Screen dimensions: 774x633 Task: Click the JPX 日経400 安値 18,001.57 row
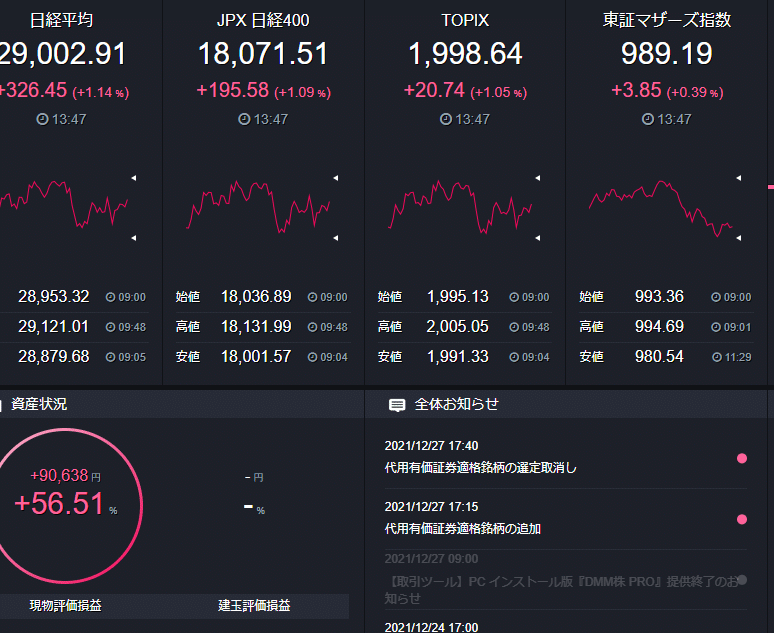point(262,357)
